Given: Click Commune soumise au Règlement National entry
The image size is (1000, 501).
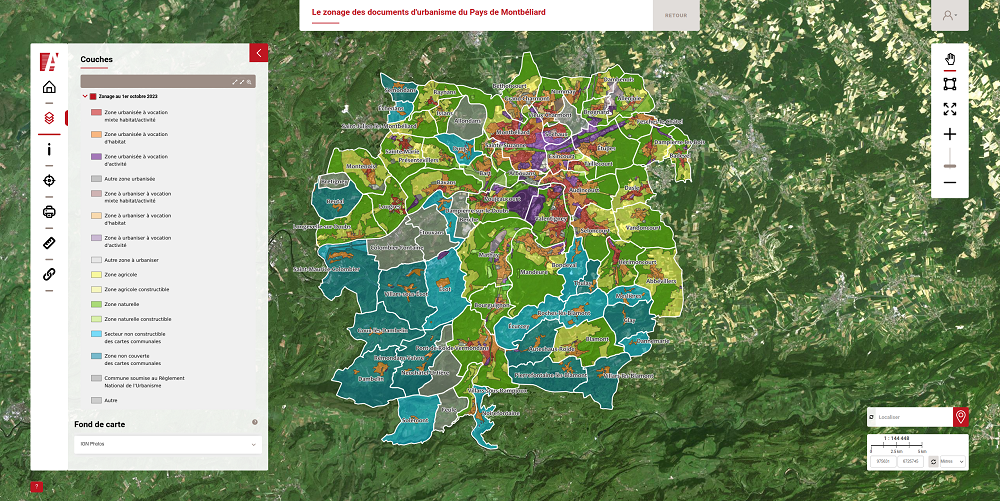Looking at the screenshot, I should (x=144, y=382).
